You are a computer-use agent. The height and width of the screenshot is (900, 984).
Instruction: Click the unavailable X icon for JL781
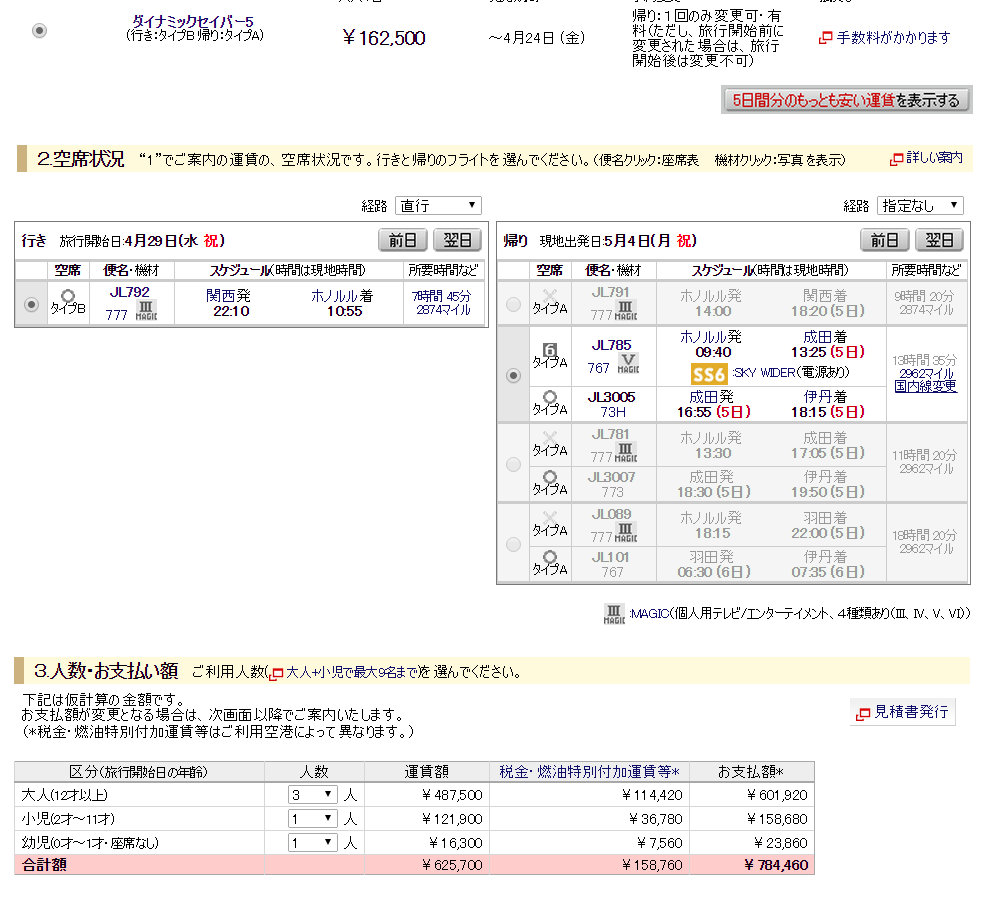(x=550, y=437)
